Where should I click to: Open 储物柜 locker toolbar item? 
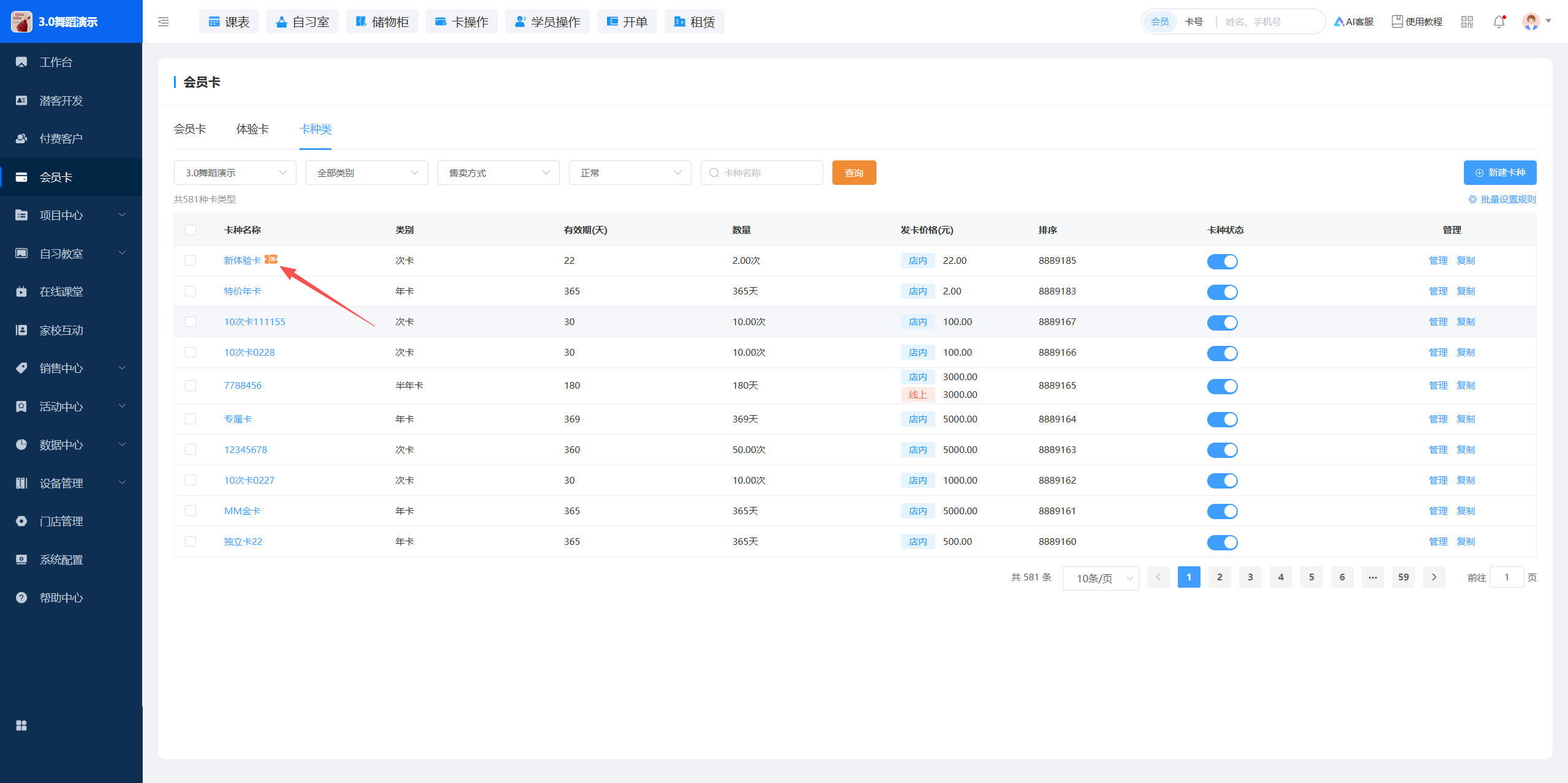[382, 21]
